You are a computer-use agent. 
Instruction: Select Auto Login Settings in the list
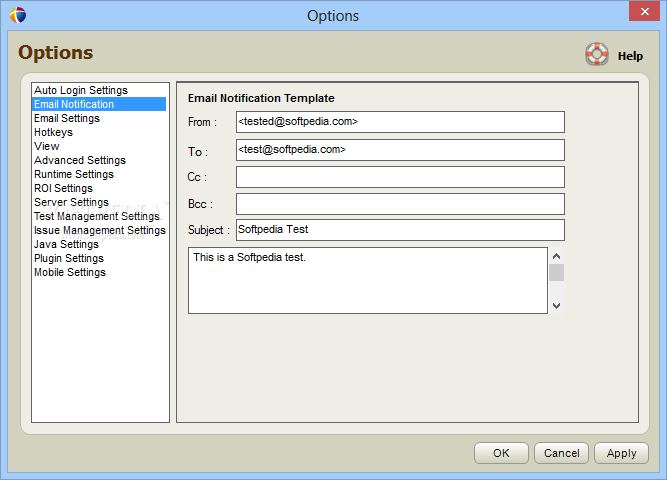[x=99, y=90]
